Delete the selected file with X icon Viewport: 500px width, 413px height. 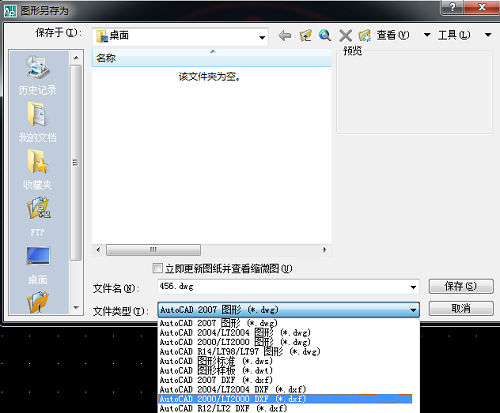coord(345,35)
